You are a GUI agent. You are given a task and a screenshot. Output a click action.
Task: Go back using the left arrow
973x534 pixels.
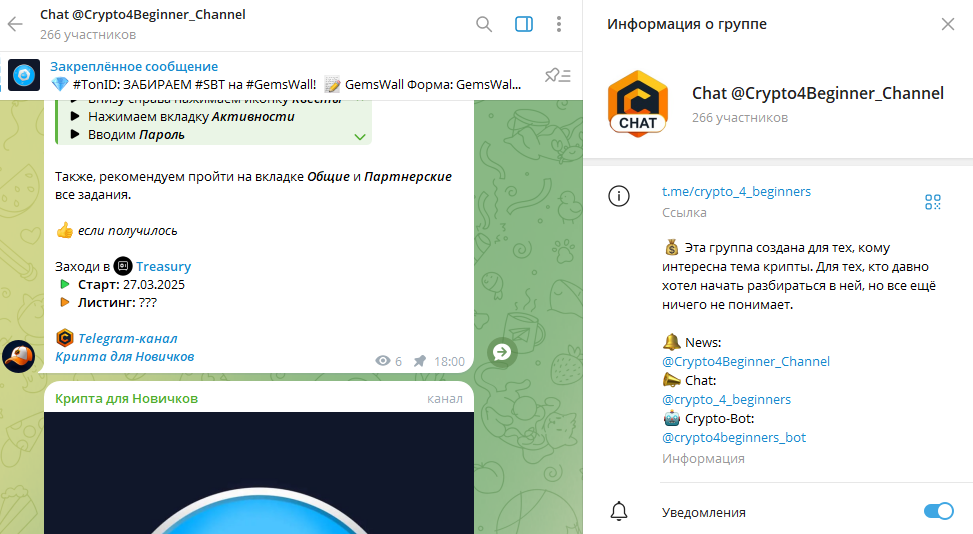pyautogui.click(x=15, y=24)
